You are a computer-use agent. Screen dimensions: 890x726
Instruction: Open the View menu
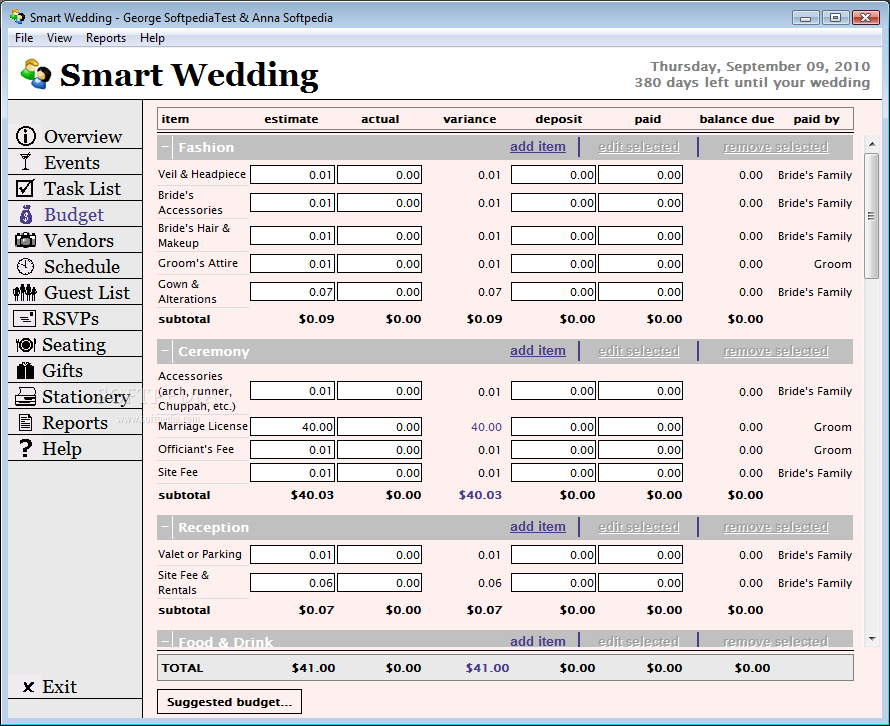point(59,38)
